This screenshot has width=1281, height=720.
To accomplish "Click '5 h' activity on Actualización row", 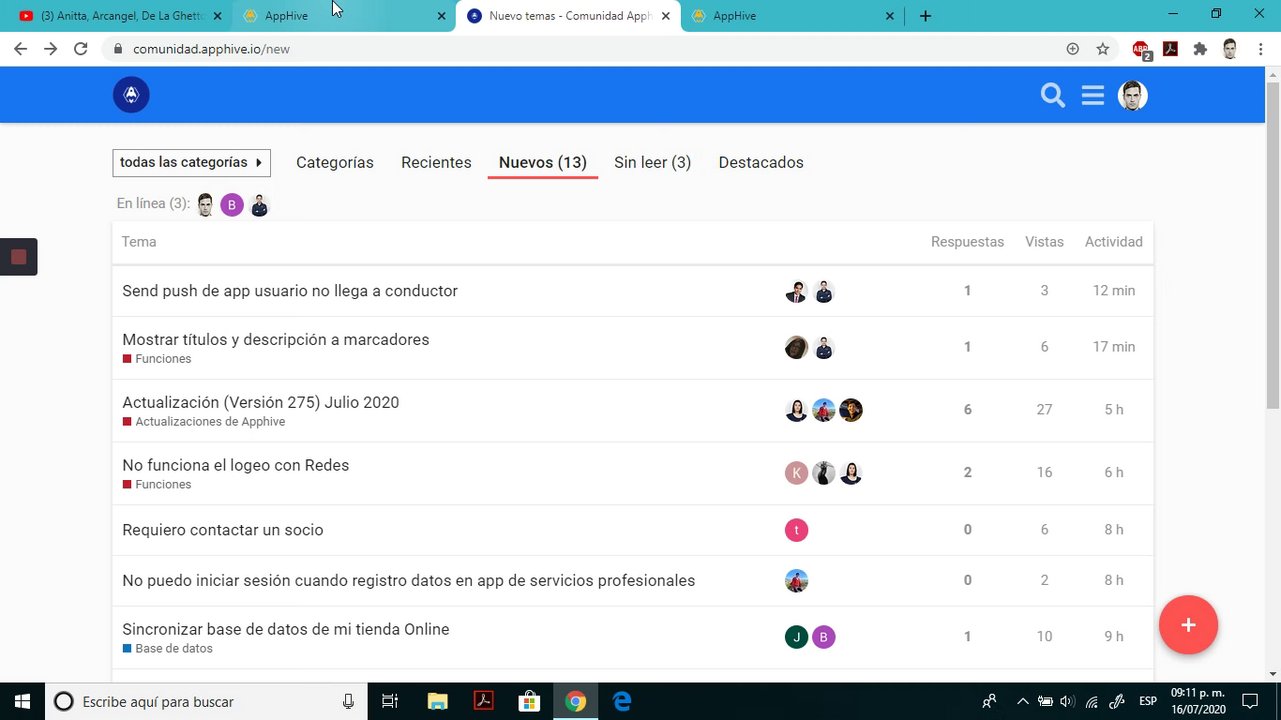I will pyautogui.click(x=1114, y=410).
